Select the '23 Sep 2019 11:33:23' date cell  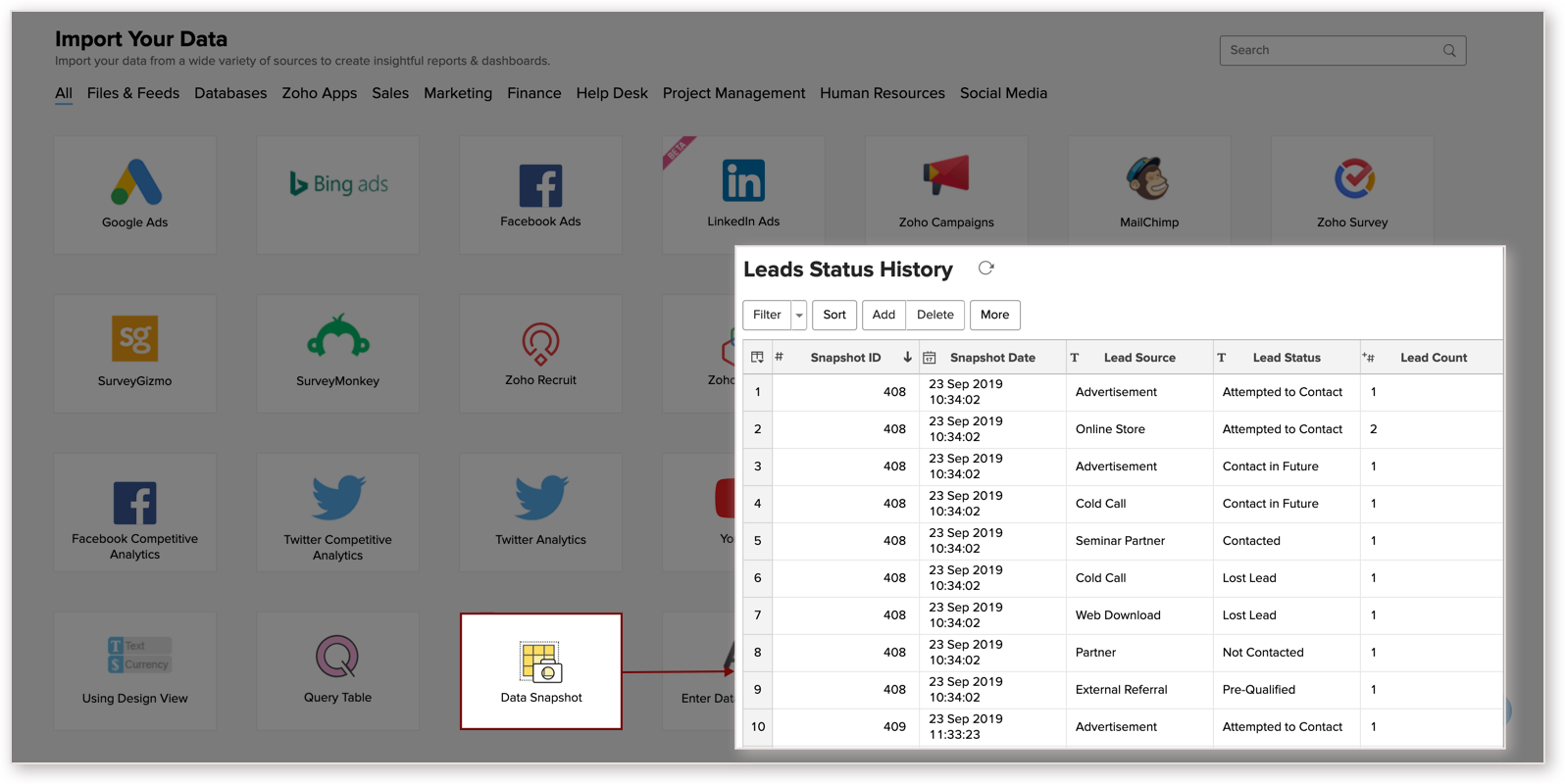[x=992, y=727]
